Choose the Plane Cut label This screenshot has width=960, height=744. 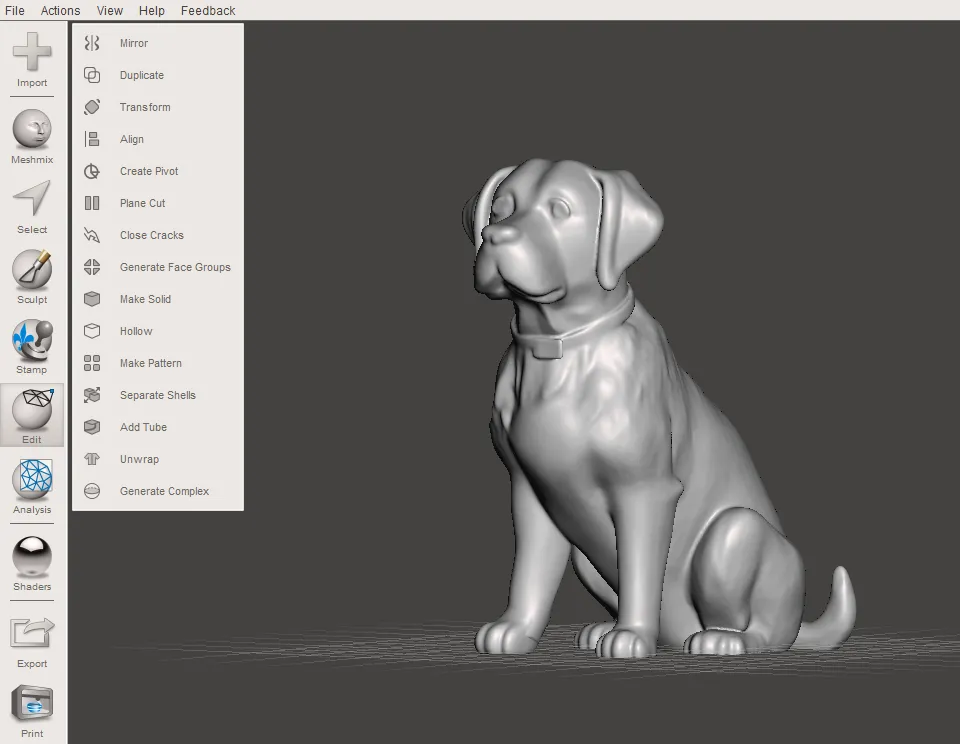point(142,203)
